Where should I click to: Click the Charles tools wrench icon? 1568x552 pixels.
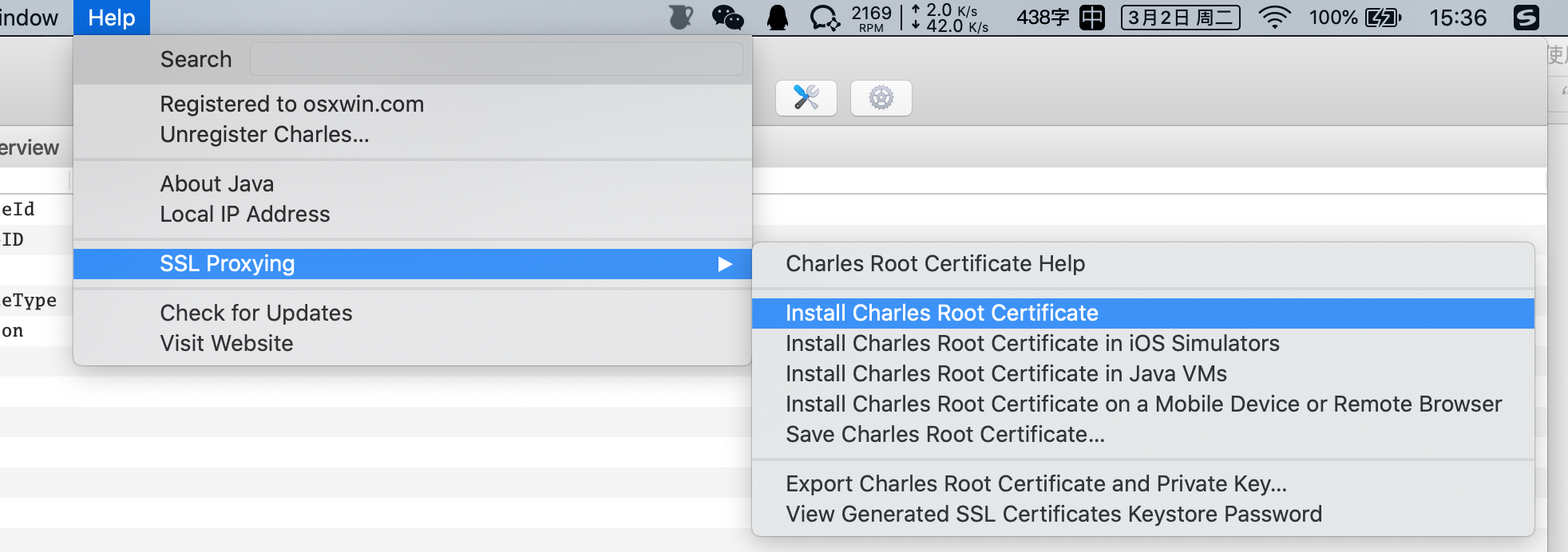[806, 98]
